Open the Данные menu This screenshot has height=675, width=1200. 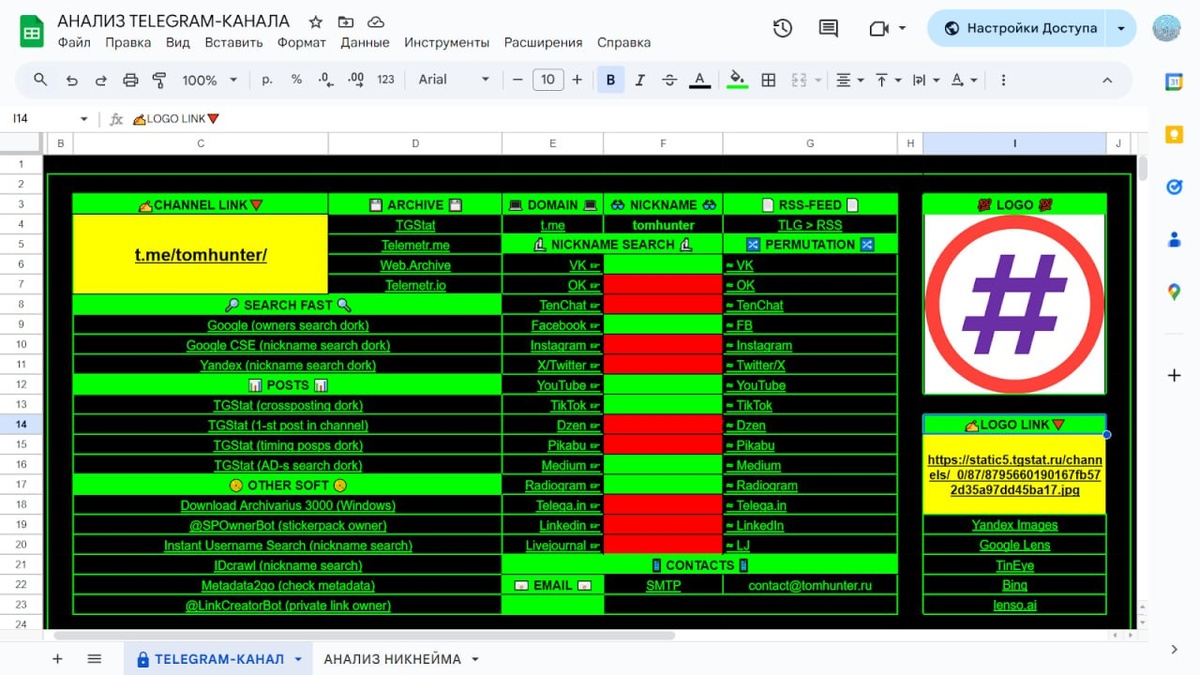click(365, 42)
